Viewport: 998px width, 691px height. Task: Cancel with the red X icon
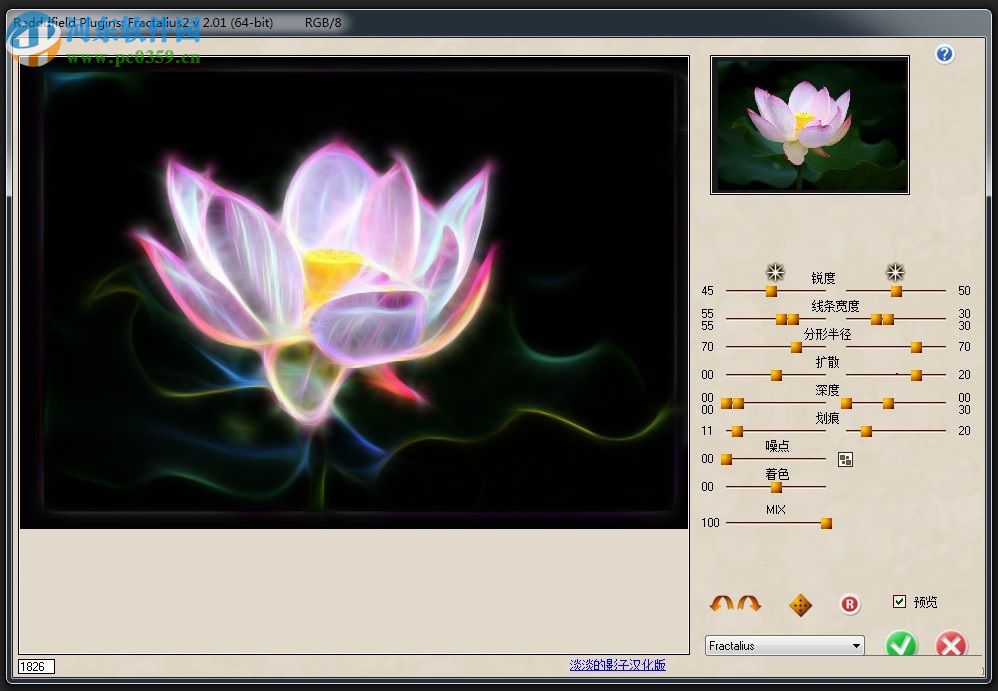point(951,645)
